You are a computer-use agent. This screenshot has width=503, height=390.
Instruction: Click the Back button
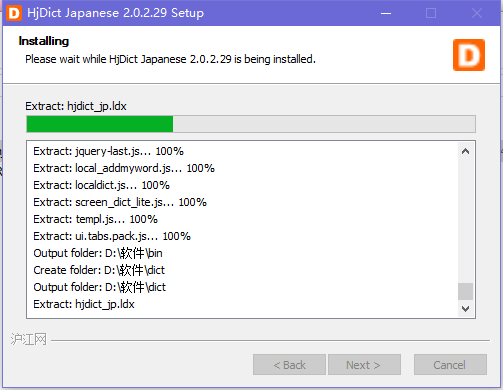point(289,365)
